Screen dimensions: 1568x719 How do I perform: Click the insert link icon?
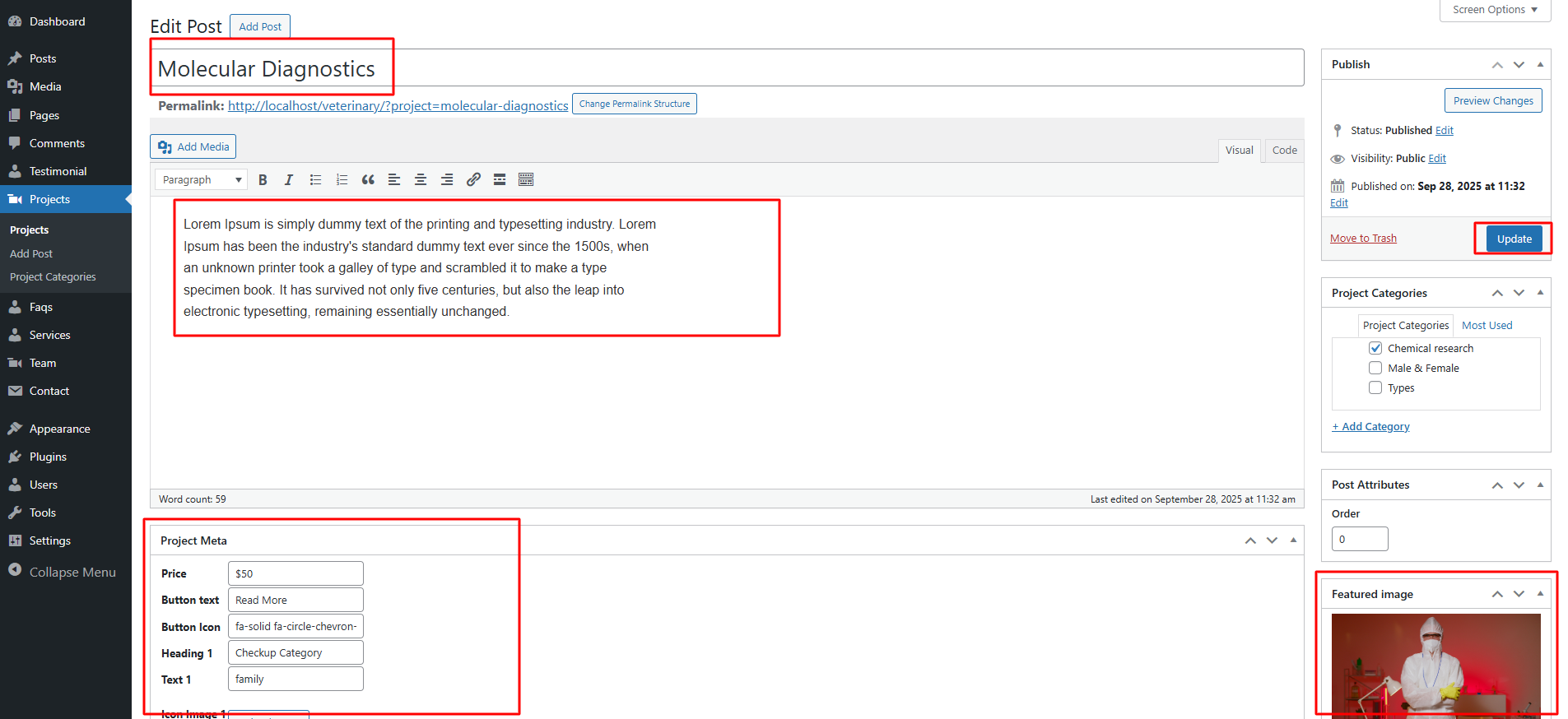[473, 180]
